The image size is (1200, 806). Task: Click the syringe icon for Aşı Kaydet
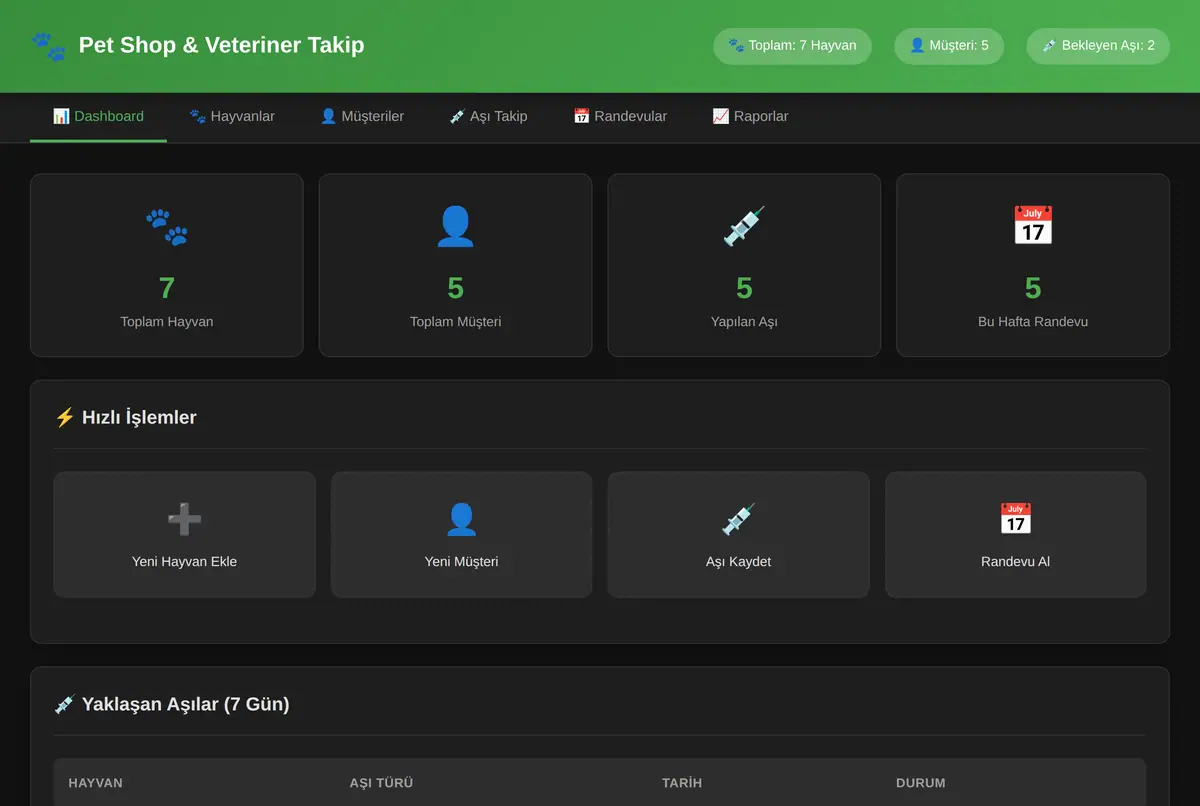(739, 519)
